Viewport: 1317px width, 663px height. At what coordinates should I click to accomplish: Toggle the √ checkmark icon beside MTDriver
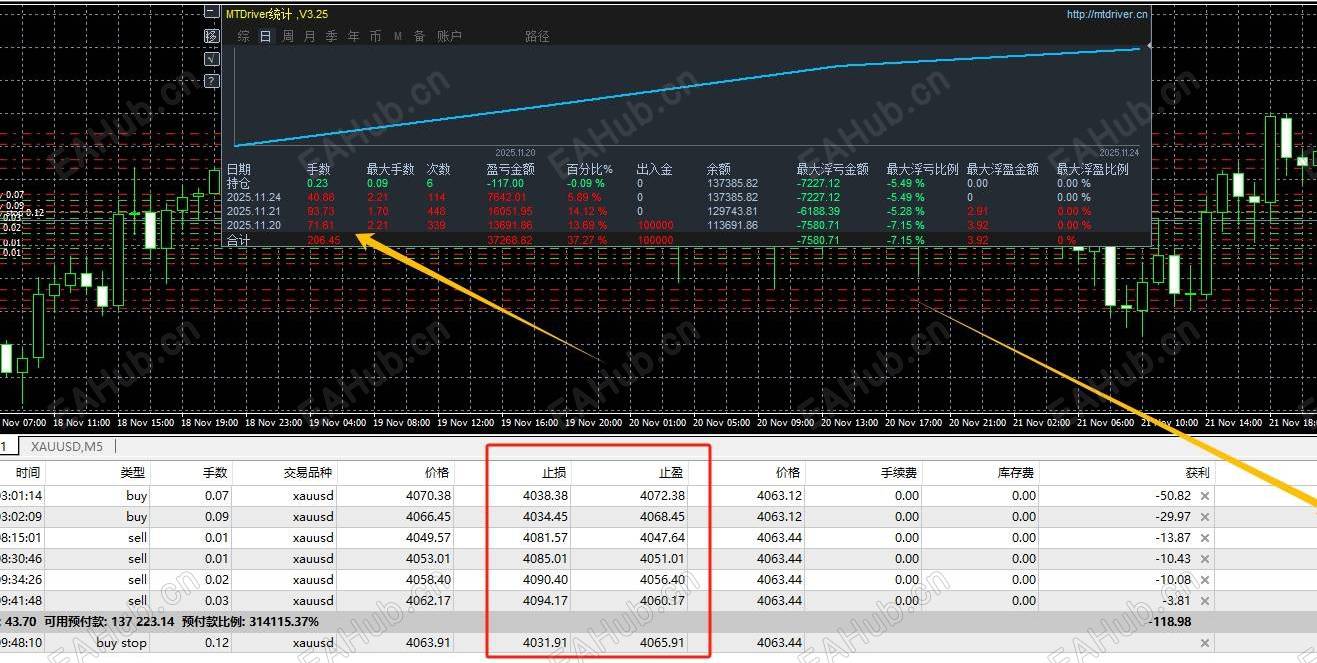click(211, 58)
